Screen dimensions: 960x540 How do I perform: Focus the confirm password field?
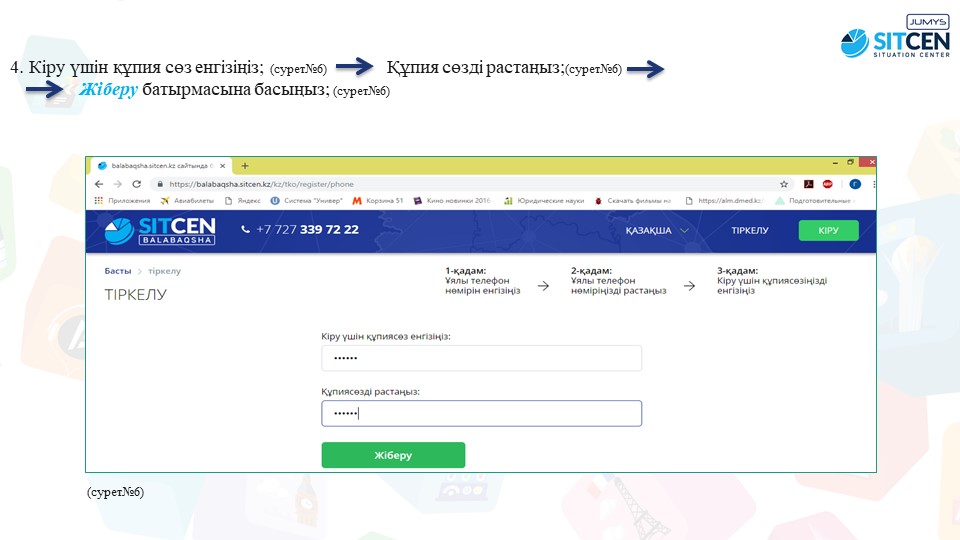[481, 414]
